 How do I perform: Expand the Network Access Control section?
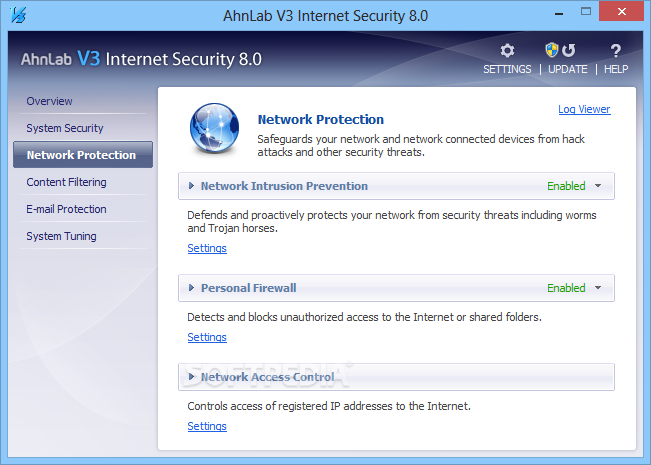point(191,377)
